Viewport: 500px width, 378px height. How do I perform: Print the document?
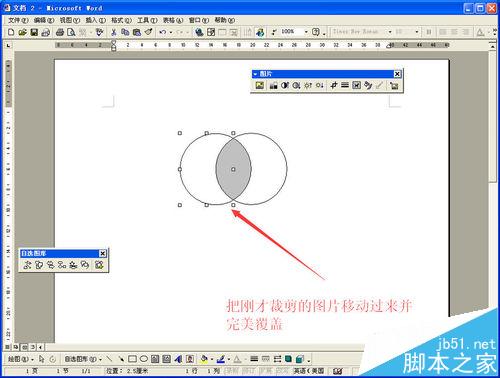pyautogui.click(x=60, y=32)
